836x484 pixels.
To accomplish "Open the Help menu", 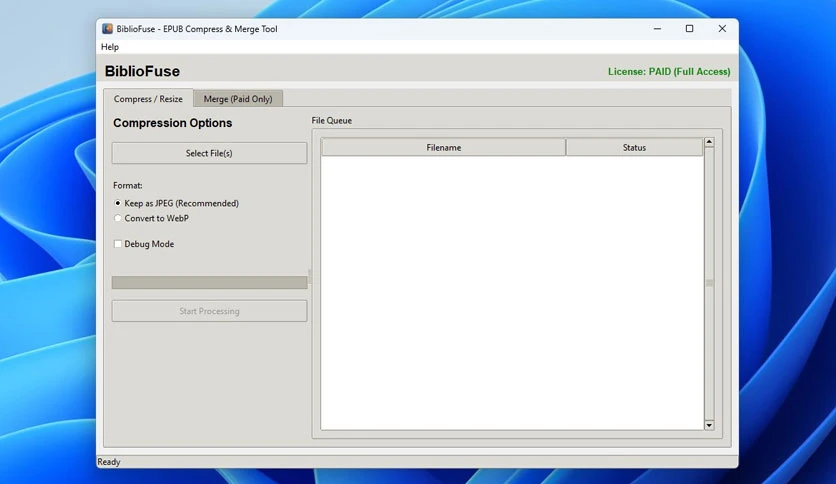I will tap(110, 47).
